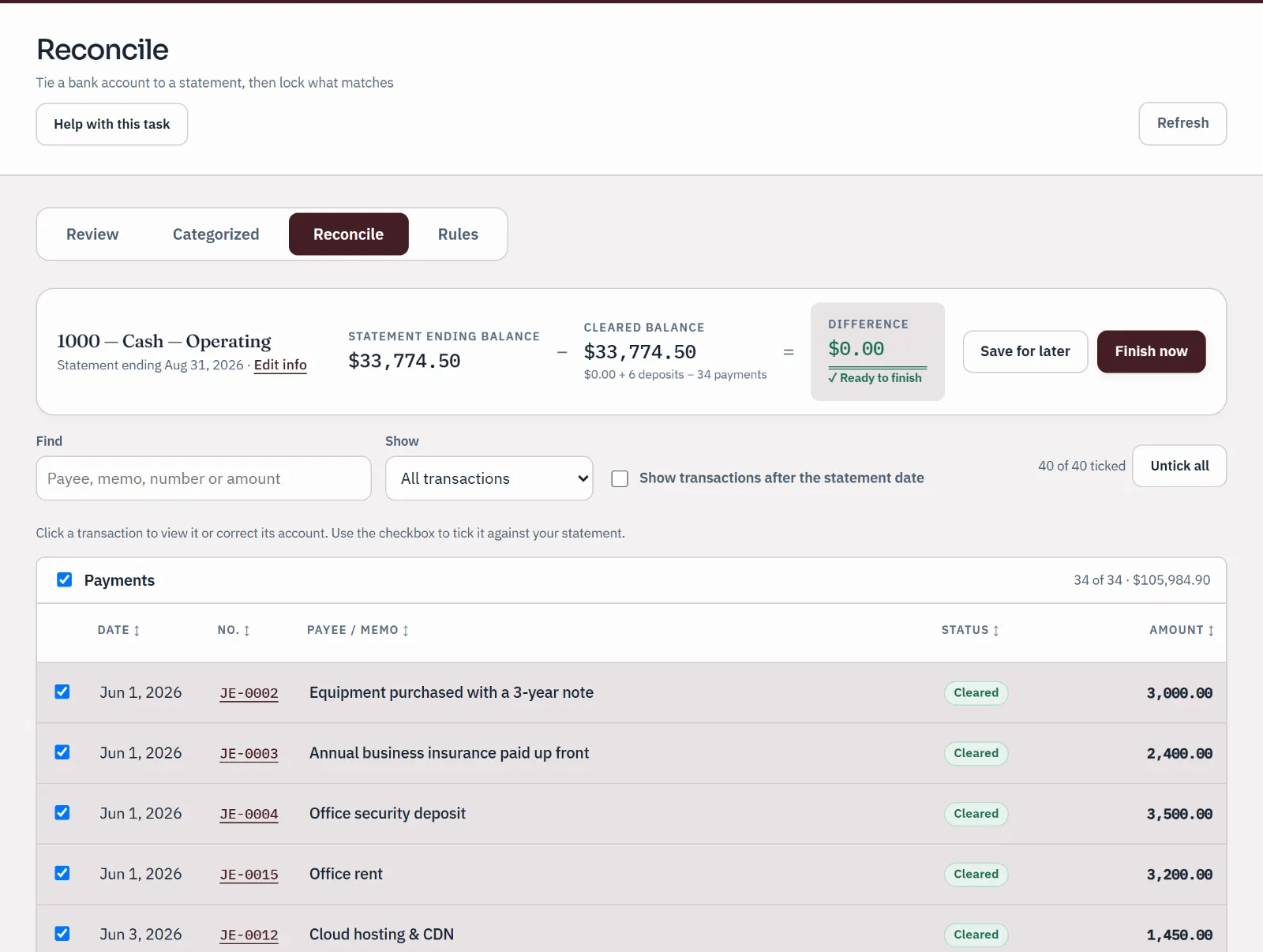The height and width of the screenshot is (952, 1263).
Task: Click the Help with this task button
Action: (x=112, y=124)
